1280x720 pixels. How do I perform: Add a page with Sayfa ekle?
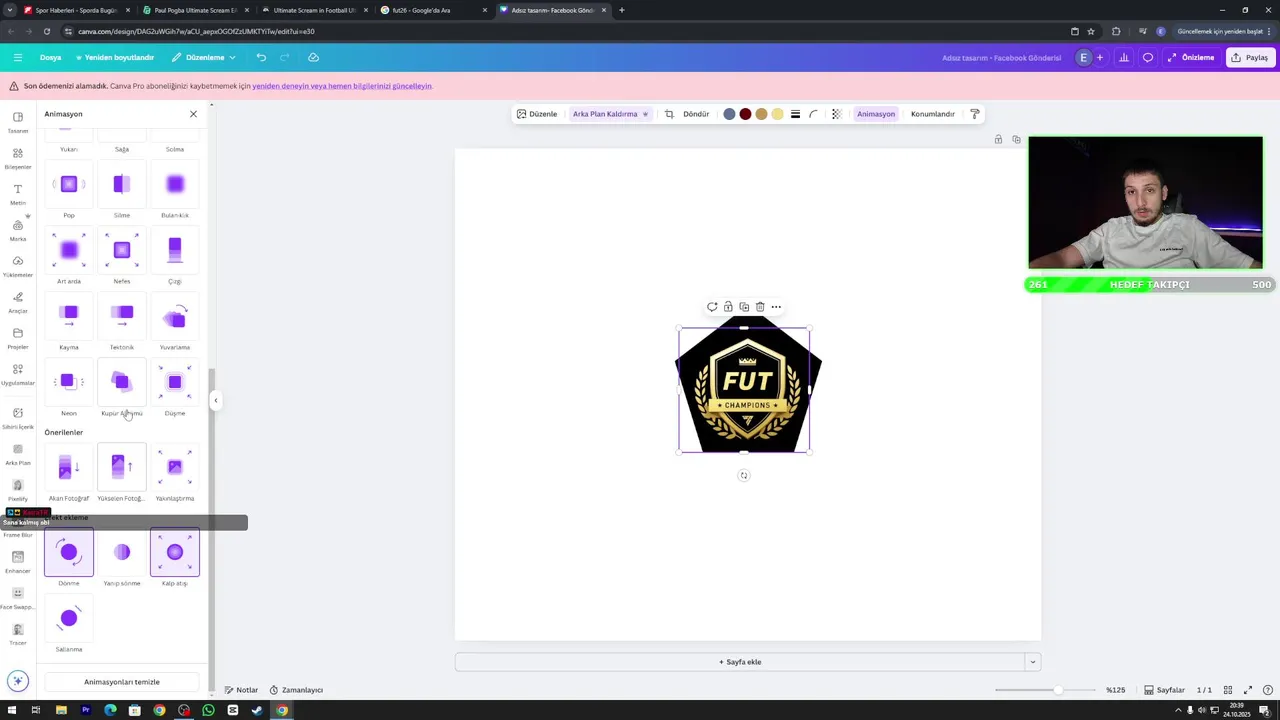740,662
